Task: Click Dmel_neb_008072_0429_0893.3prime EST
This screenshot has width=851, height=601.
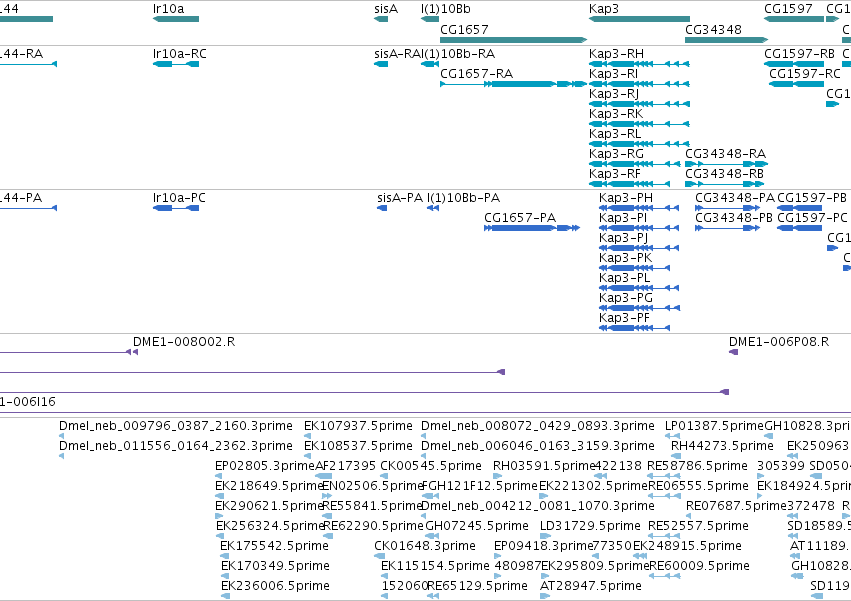Action: click(423, 436)
